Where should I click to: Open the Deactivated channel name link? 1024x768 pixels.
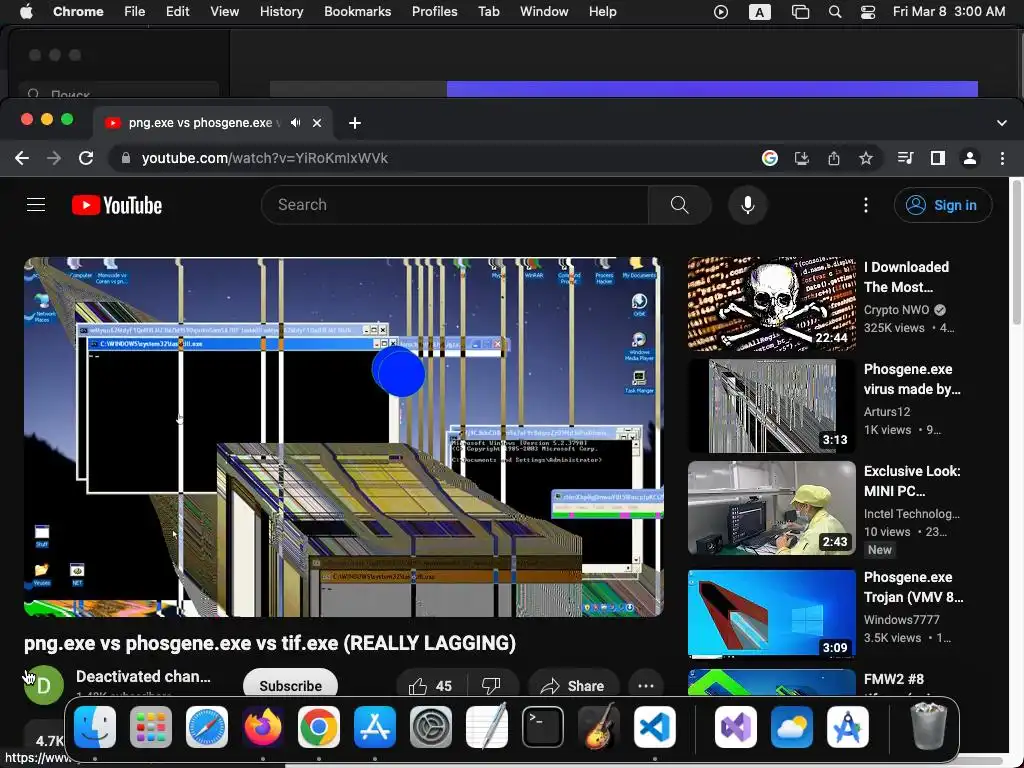144,677
